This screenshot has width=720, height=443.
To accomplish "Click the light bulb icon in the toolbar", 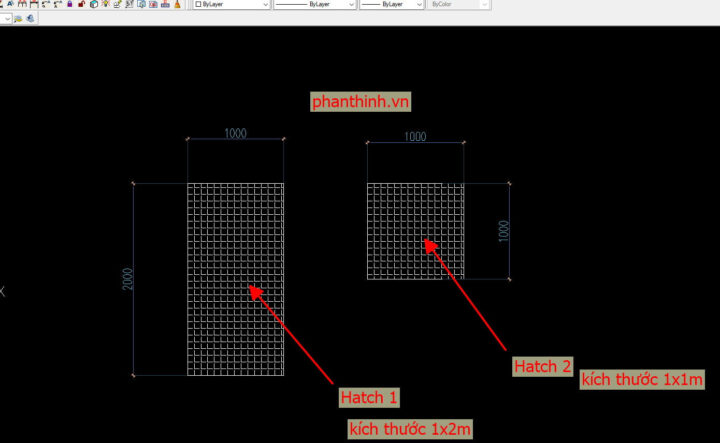I will pos(106,4).
